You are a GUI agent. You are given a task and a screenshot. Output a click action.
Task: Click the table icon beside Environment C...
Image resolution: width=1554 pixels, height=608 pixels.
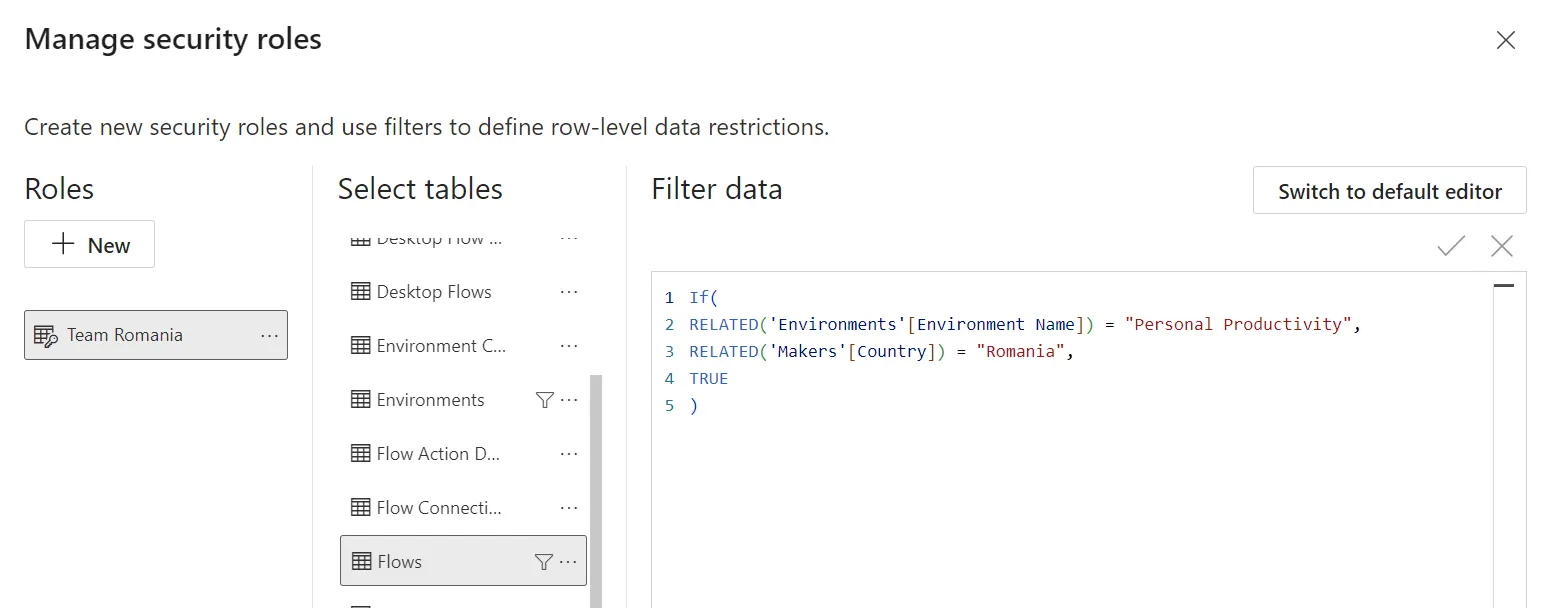click(x=361, y=346)
